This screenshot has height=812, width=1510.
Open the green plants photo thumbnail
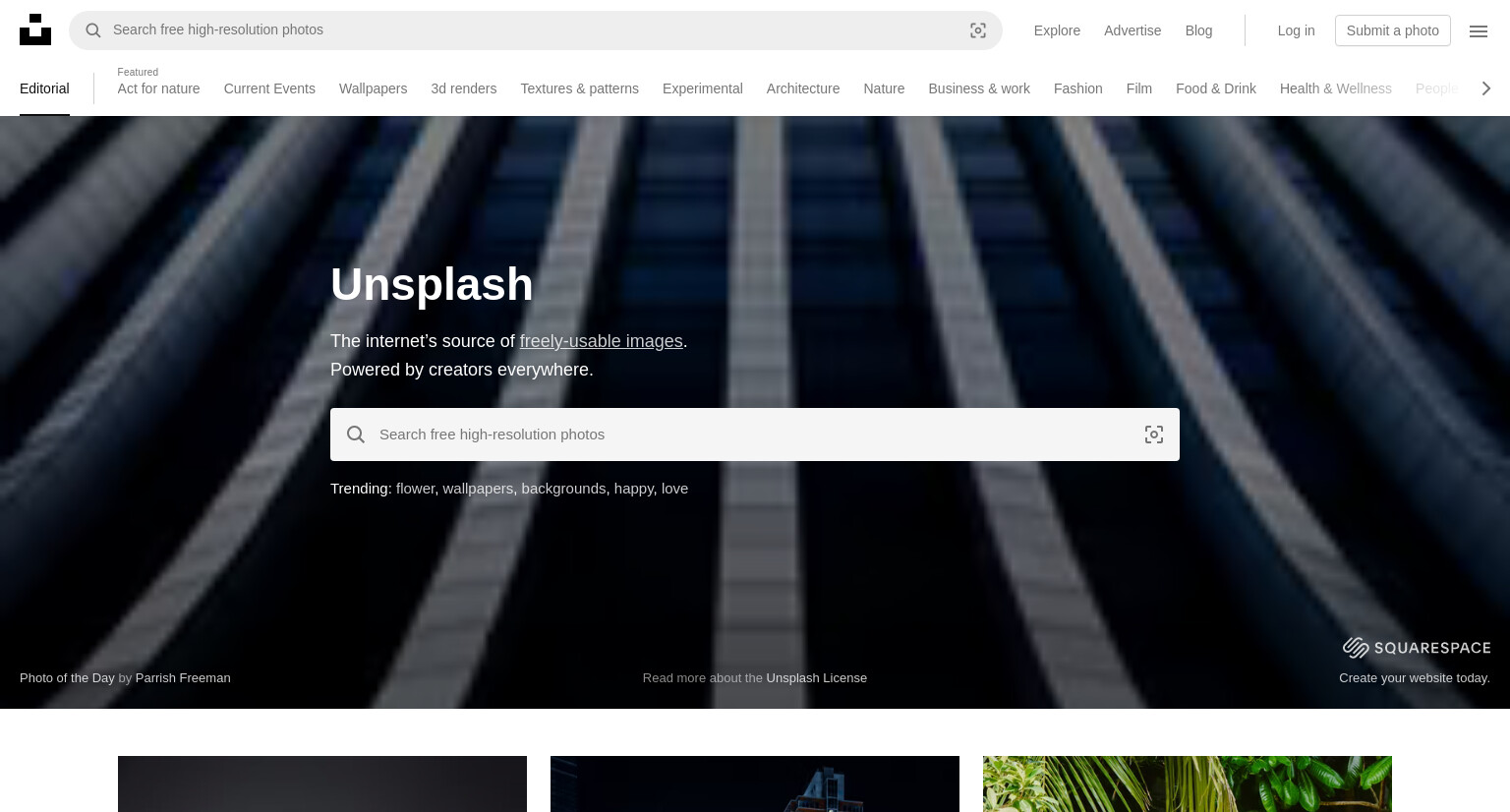1188,784
